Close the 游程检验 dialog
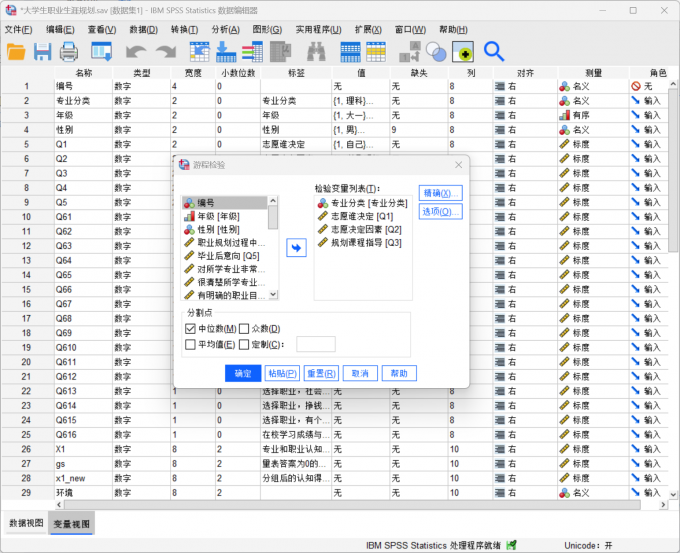 (x=458, y=165)
